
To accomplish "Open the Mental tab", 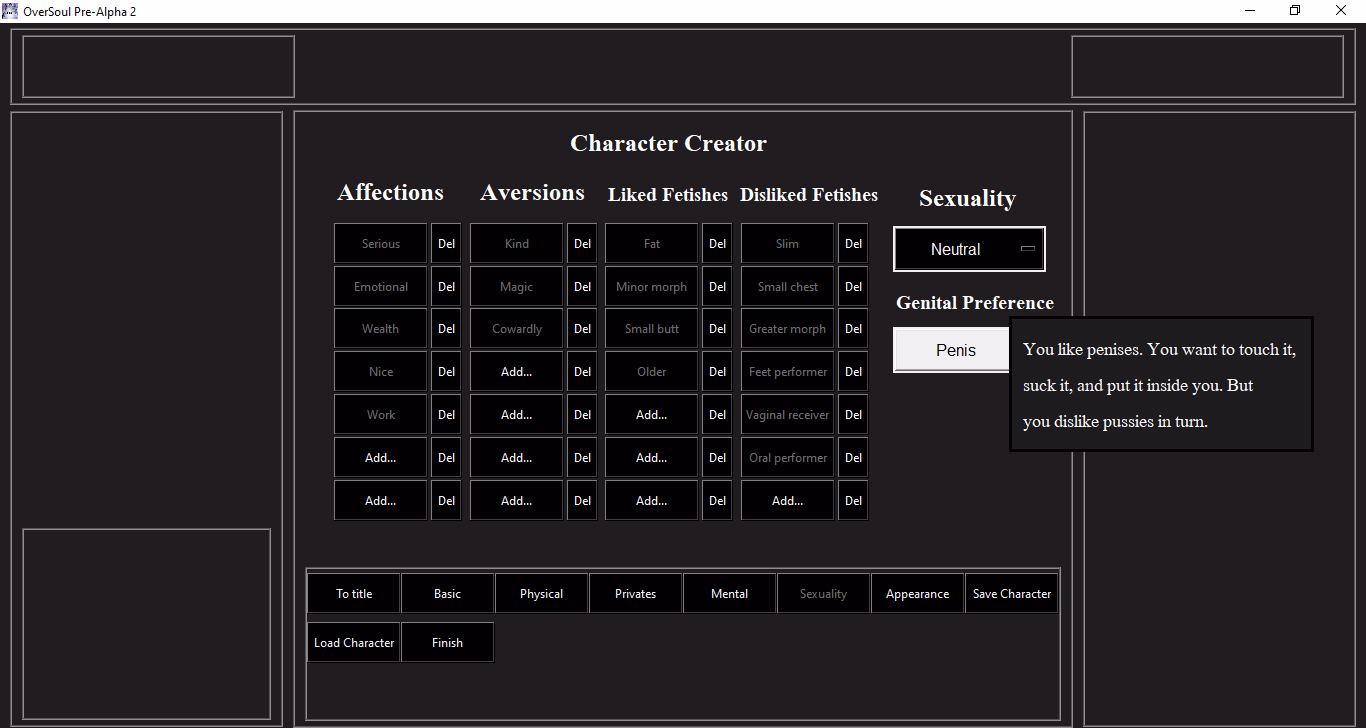I will click(x=730, y=593).
